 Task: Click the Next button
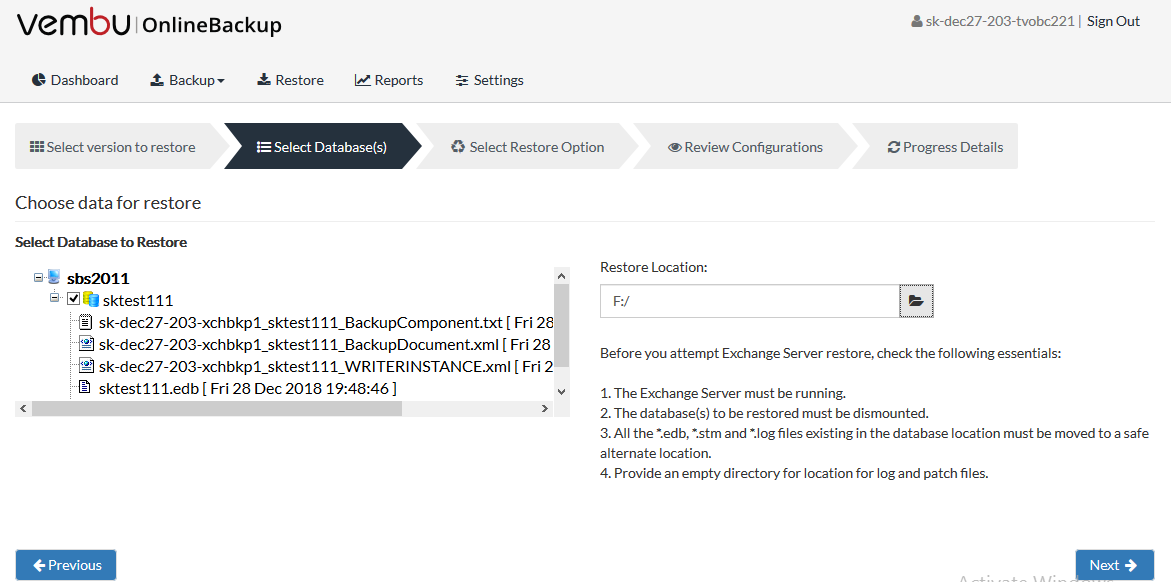(x=1114, y=565)
